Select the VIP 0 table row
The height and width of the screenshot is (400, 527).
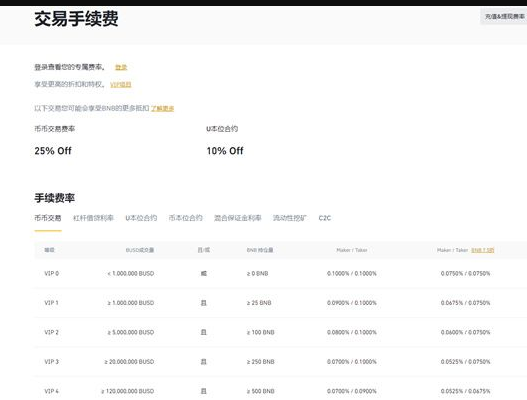pos(281,273)
